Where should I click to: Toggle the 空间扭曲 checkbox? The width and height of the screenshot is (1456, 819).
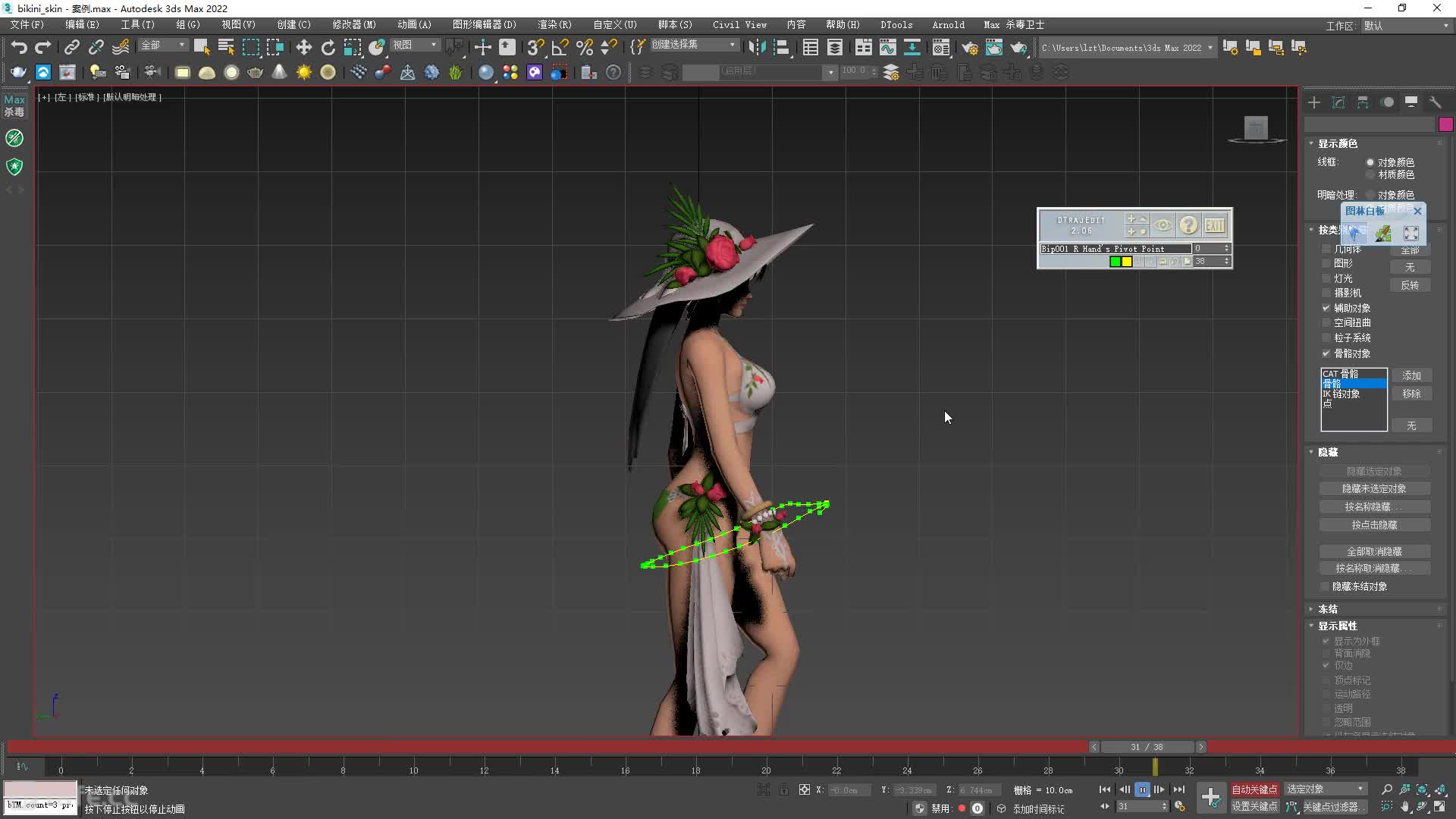[1326, 322]
